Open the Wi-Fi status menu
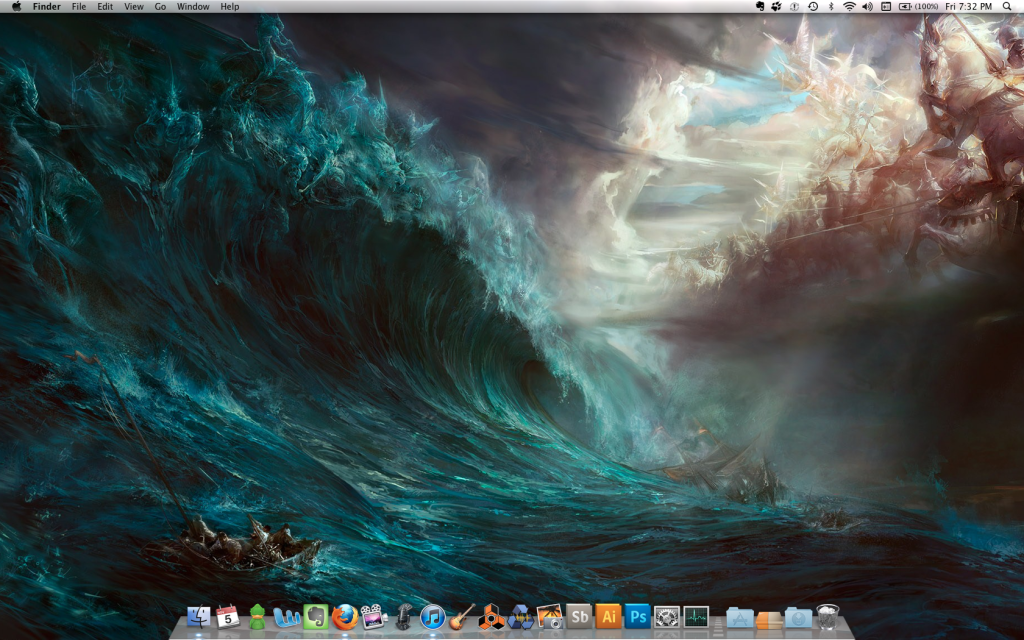Screen dimensions: 1024x640 coord(849,7)
